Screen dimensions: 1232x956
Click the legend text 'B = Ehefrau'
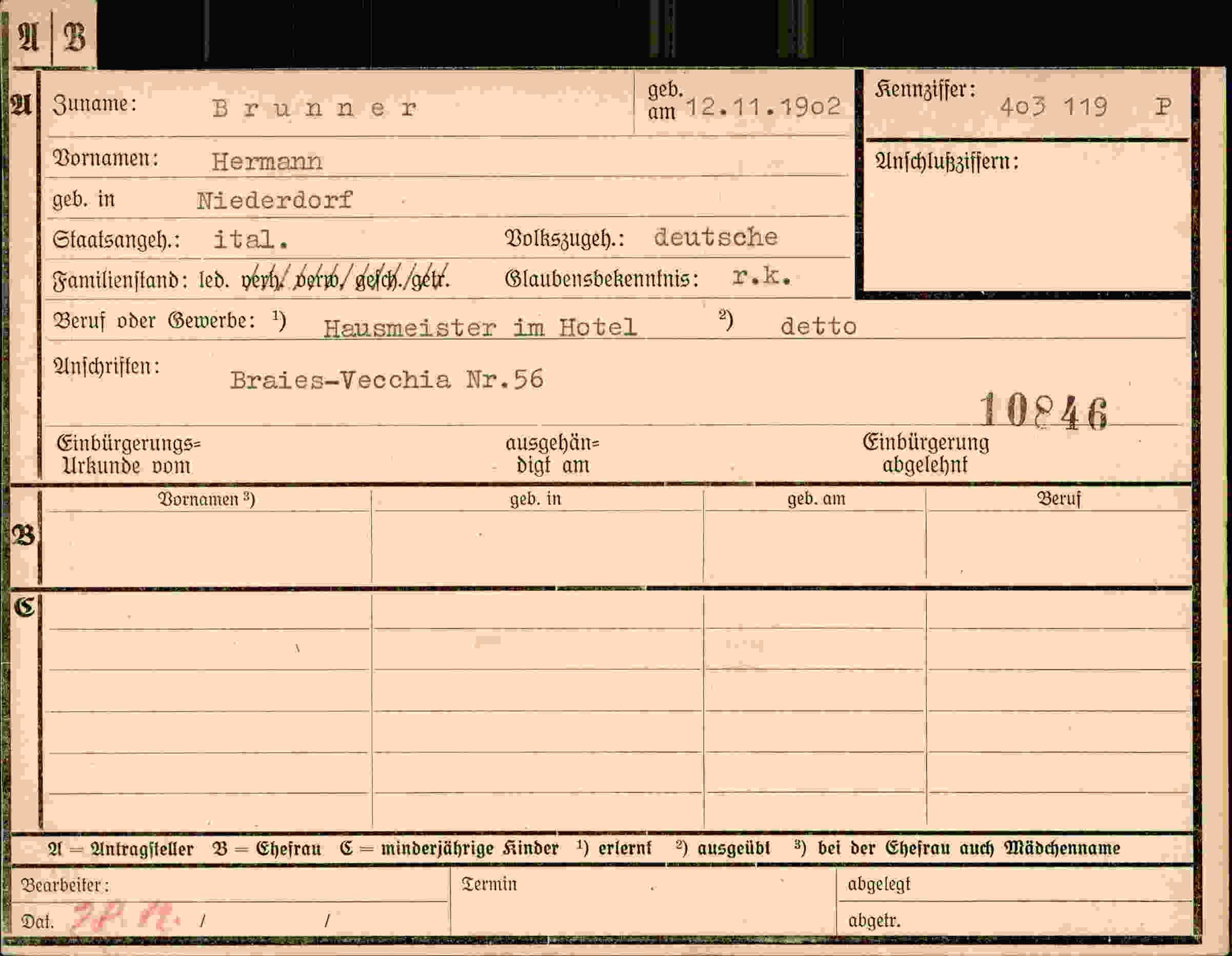267,849
